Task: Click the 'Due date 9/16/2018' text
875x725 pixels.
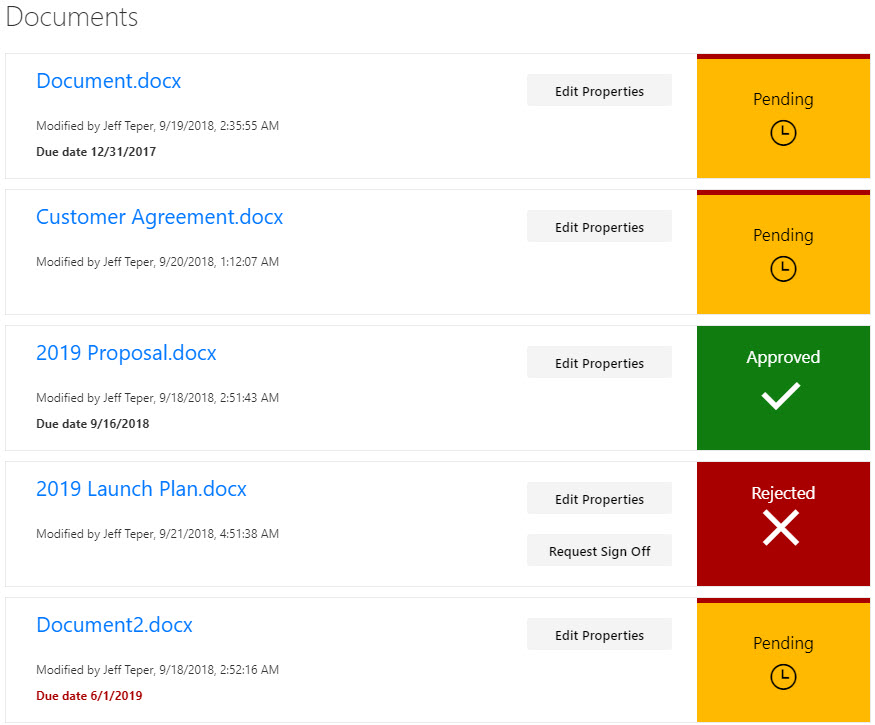Action: click(x=93, y=424)
